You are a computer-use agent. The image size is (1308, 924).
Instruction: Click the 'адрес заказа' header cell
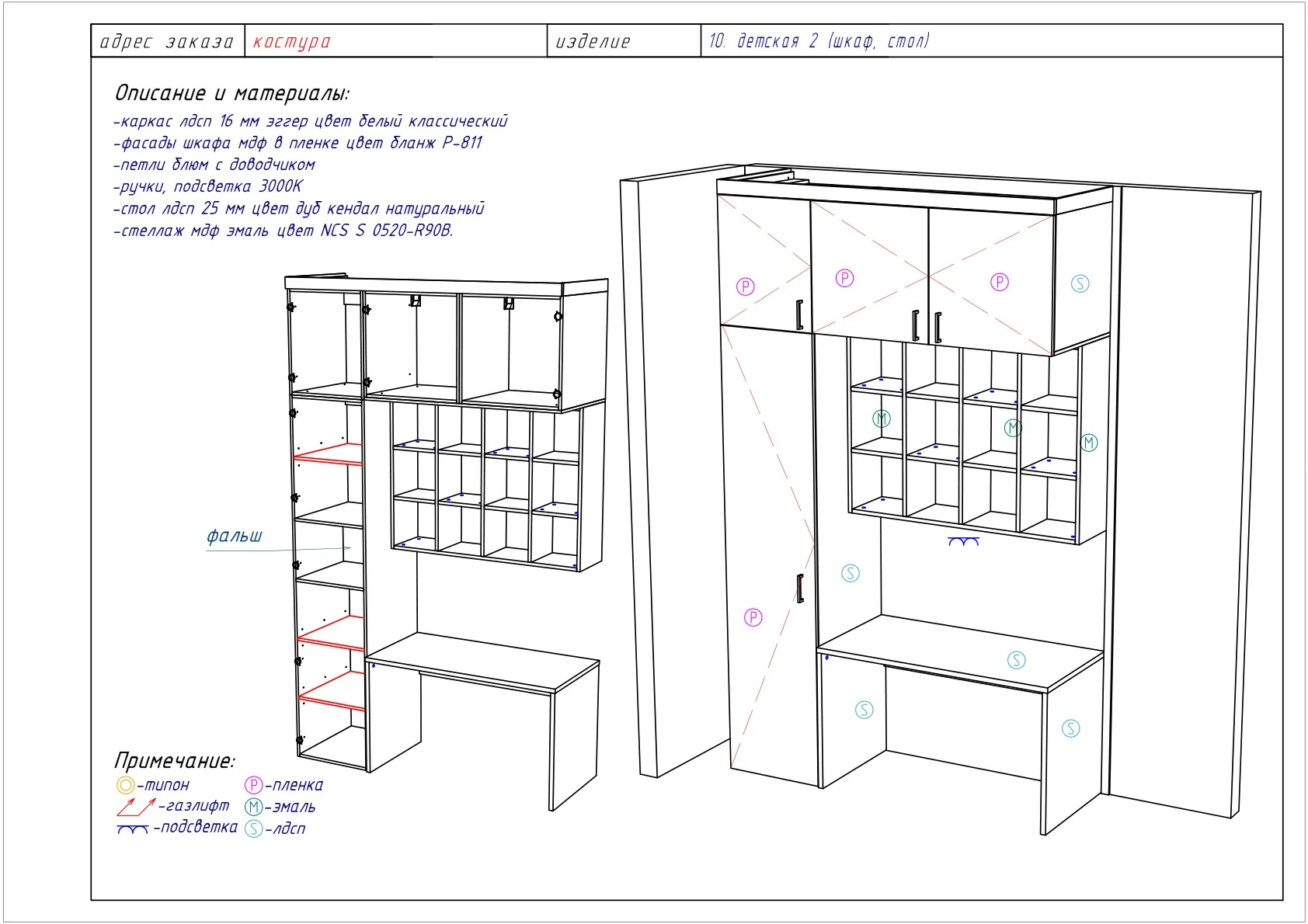(x=168, y=41)
